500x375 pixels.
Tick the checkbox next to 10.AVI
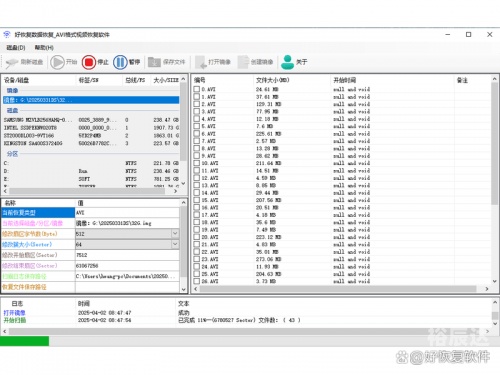coord(197,163)
